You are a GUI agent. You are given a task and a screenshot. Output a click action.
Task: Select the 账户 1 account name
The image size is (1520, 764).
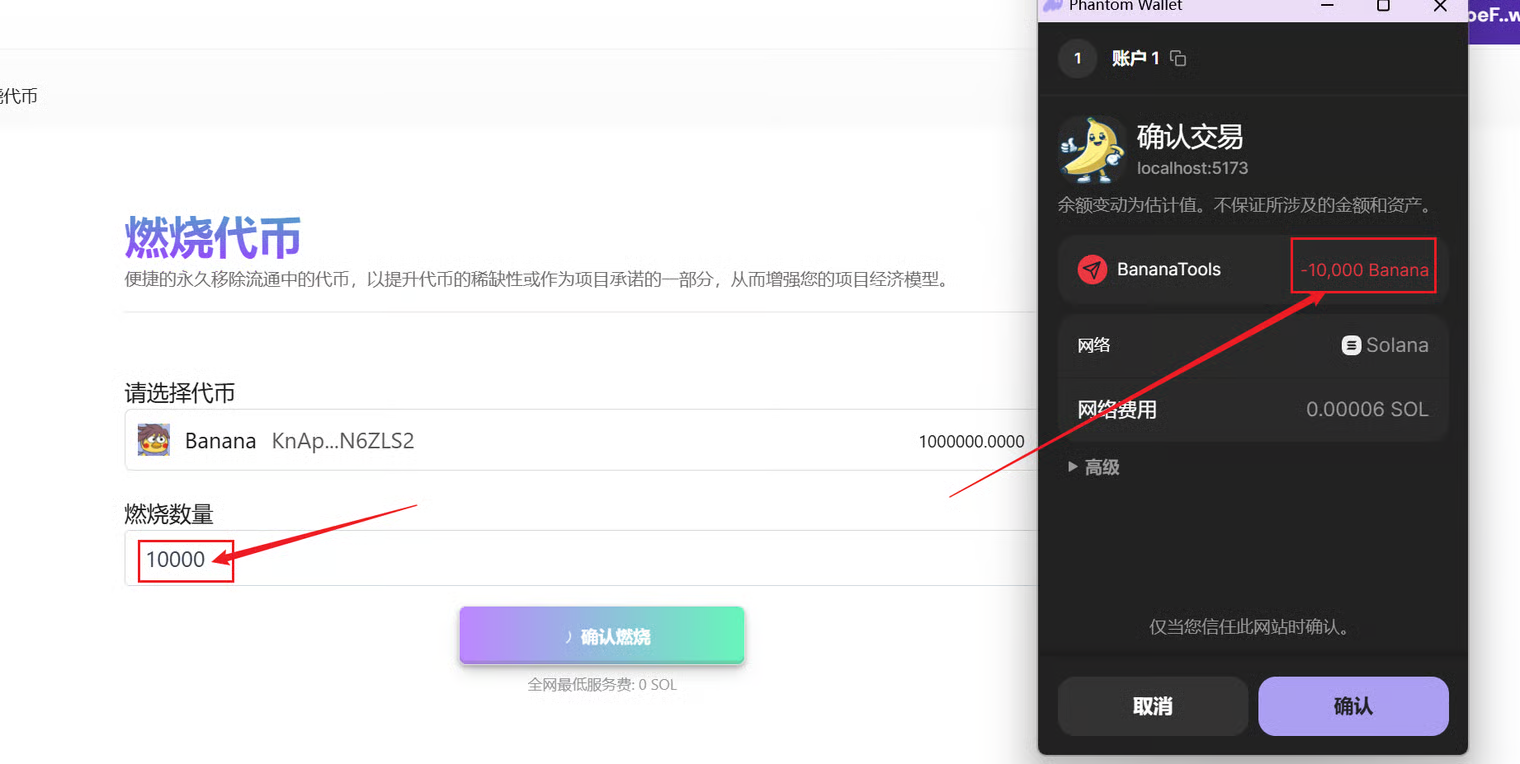(1135, 58)
